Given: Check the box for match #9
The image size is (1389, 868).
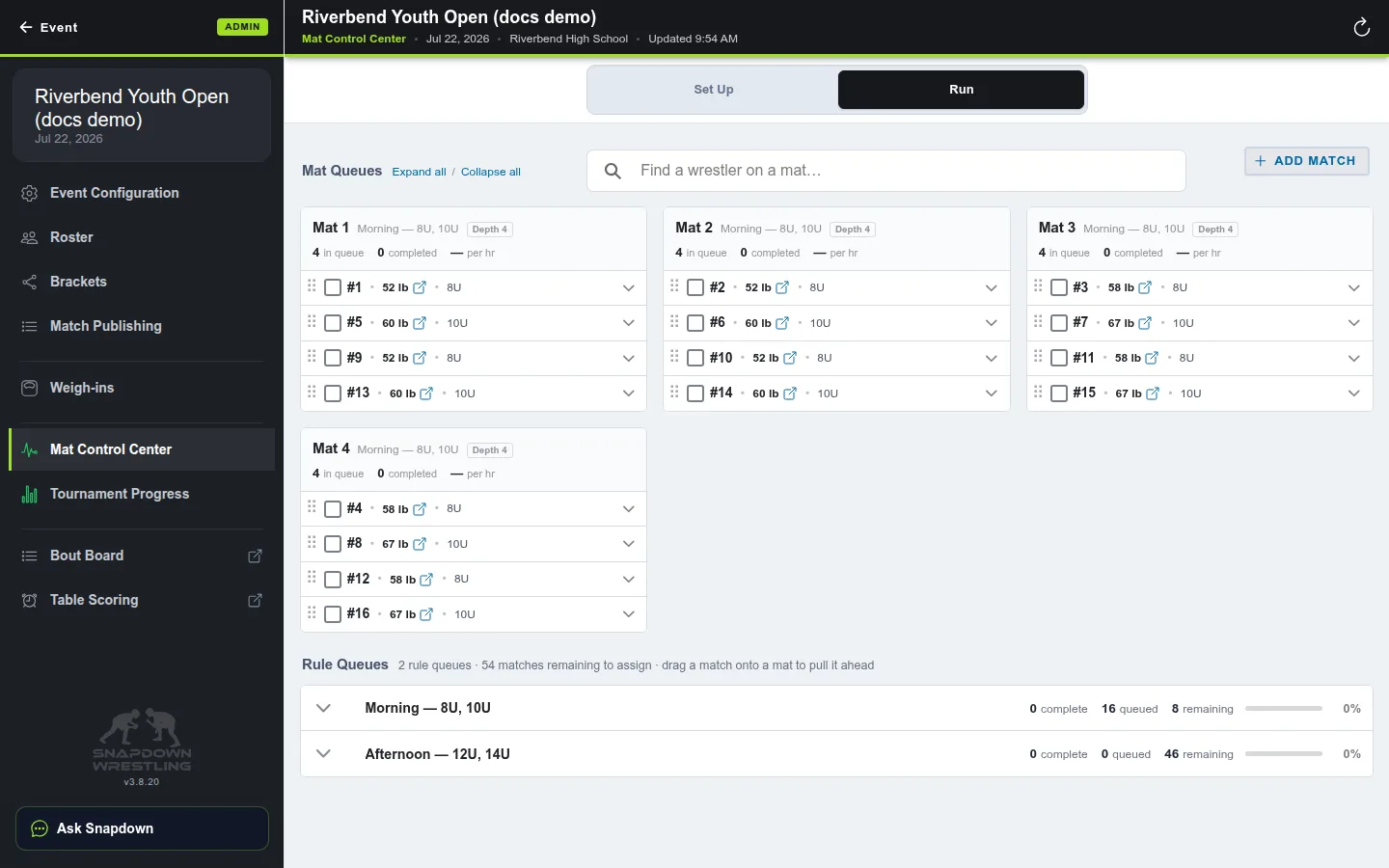Looking at the screenshot, I should (333, 358).
